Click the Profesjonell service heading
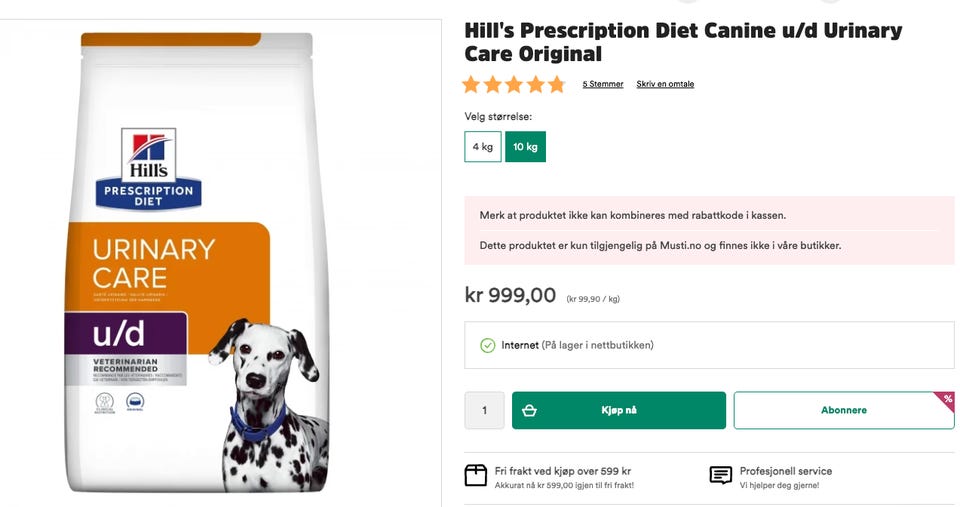 click(785, 471)
